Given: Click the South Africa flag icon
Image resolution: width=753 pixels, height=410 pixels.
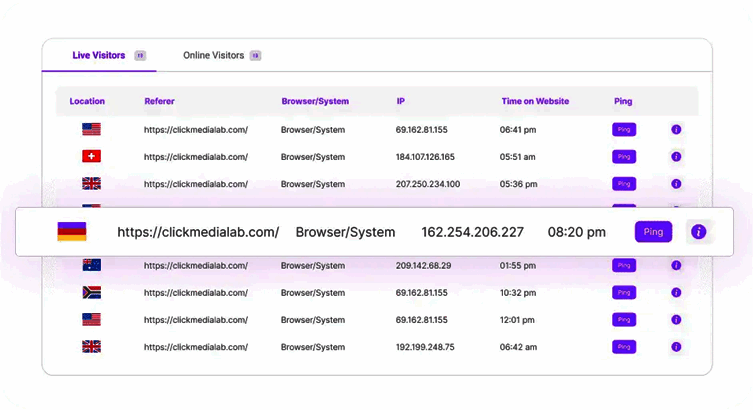Looking at the screenshot, I should [x=92, y=293].
